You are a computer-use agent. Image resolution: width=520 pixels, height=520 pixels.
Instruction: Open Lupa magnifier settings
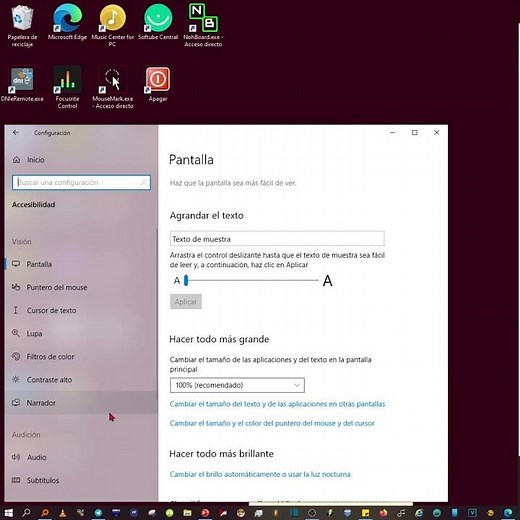pyautogui.click(x=81, y=333)
